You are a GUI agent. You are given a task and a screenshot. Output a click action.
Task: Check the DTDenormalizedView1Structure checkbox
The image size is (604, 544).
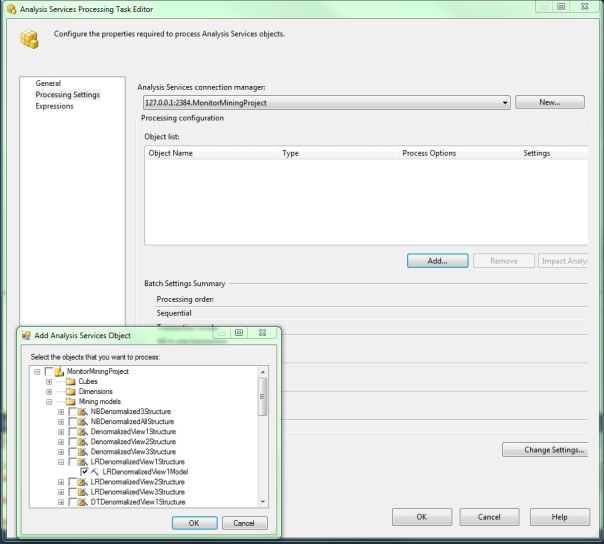pyautogui.click(x=72, y=502)
